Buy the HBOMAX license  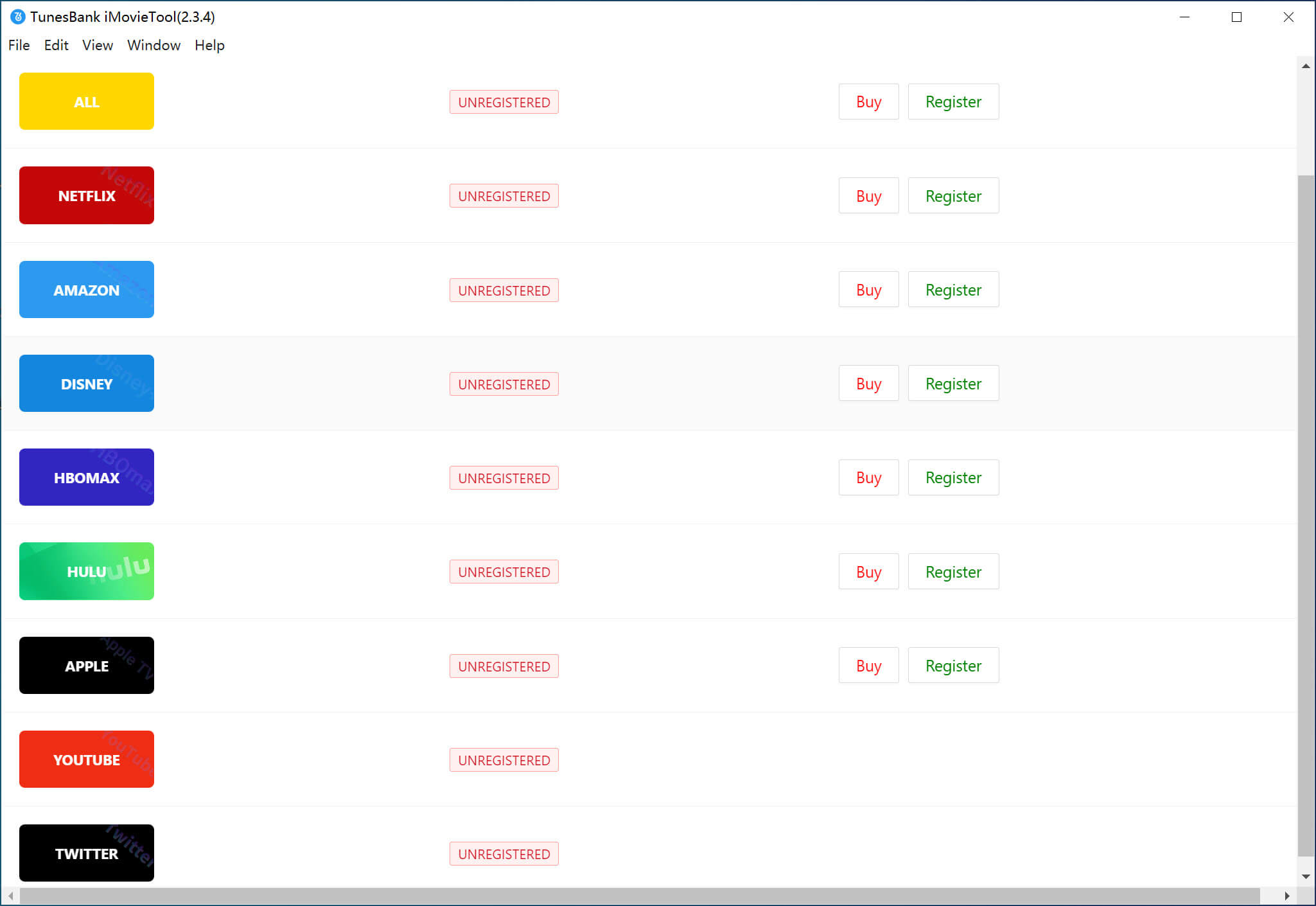[868, 477]
